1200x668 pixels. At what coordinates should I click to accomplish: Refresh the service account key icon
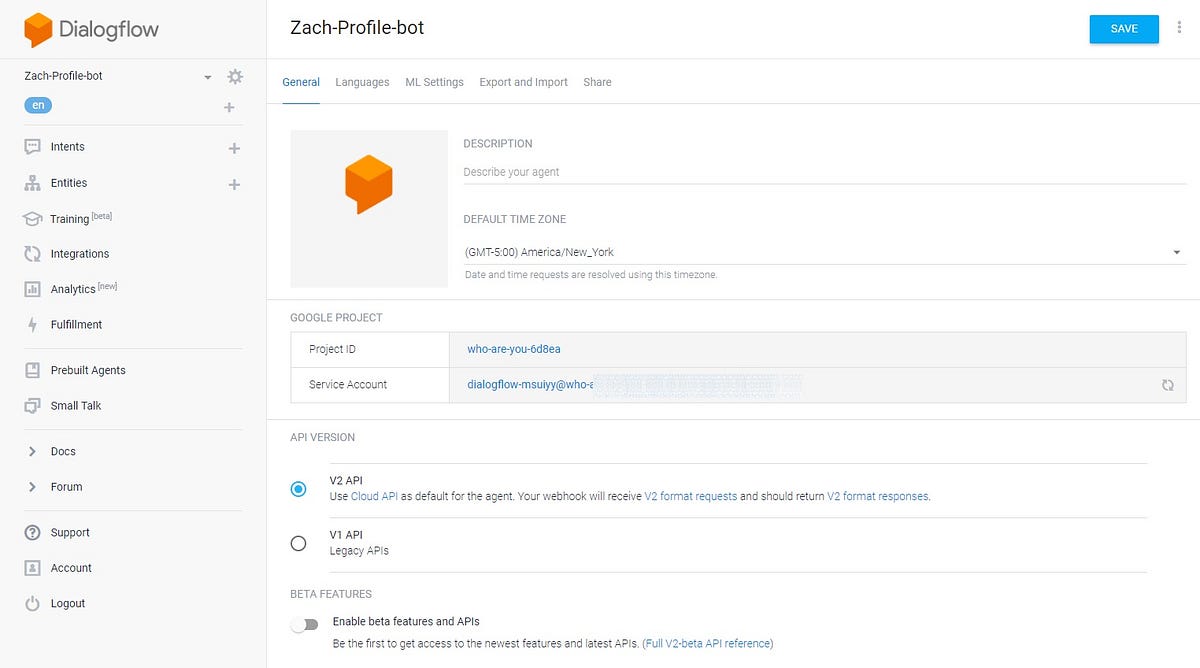pos(1167,385)
